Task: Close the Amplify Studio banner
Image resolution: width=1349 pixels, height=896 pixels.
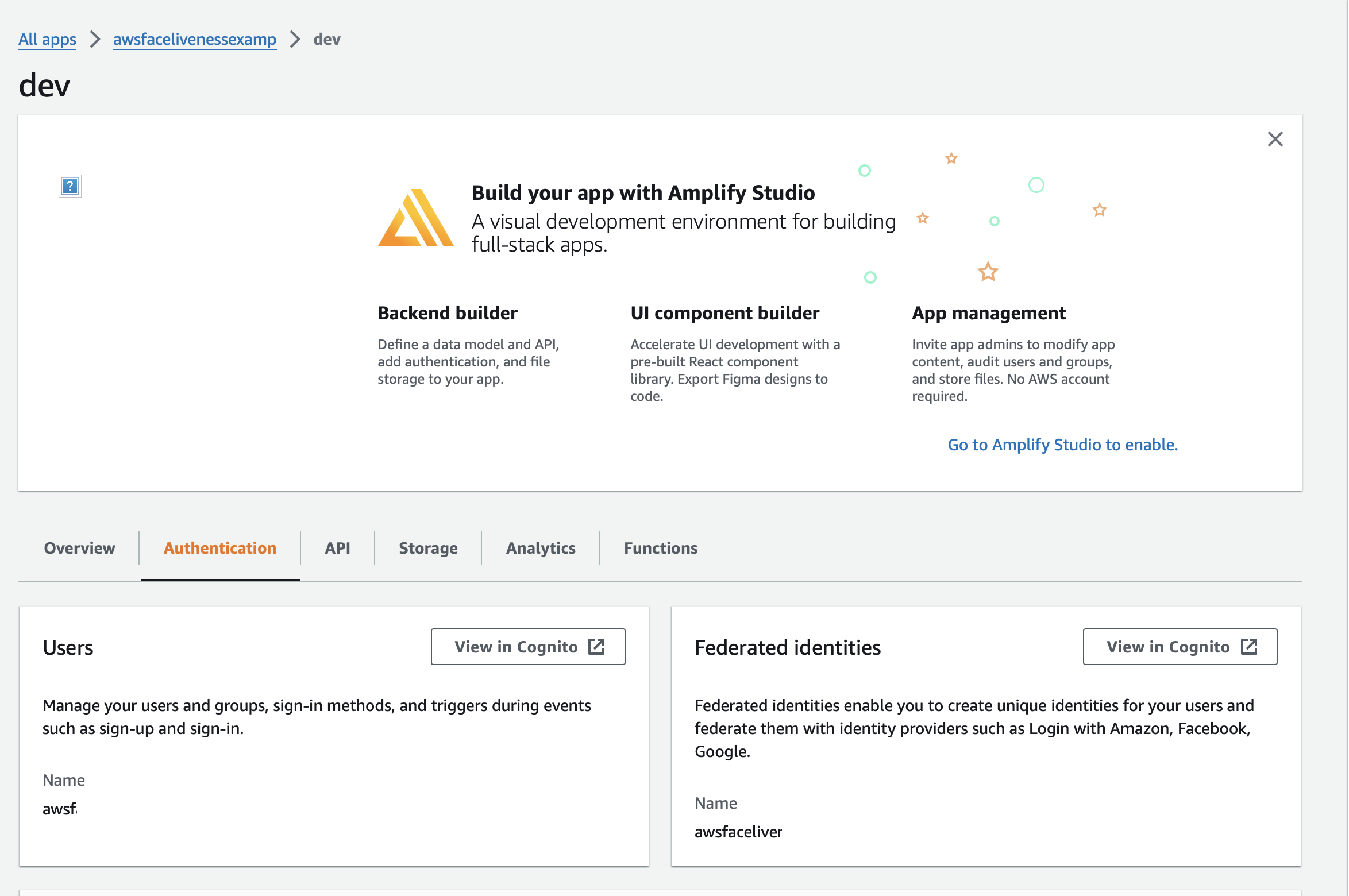Action: pyautogui.click(x=1275, y=139)
